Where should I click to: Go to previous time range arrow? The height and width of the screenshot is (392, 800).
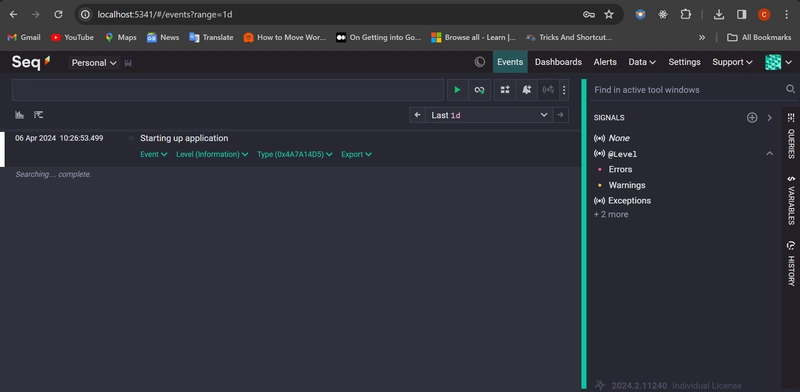click(417, 115)
